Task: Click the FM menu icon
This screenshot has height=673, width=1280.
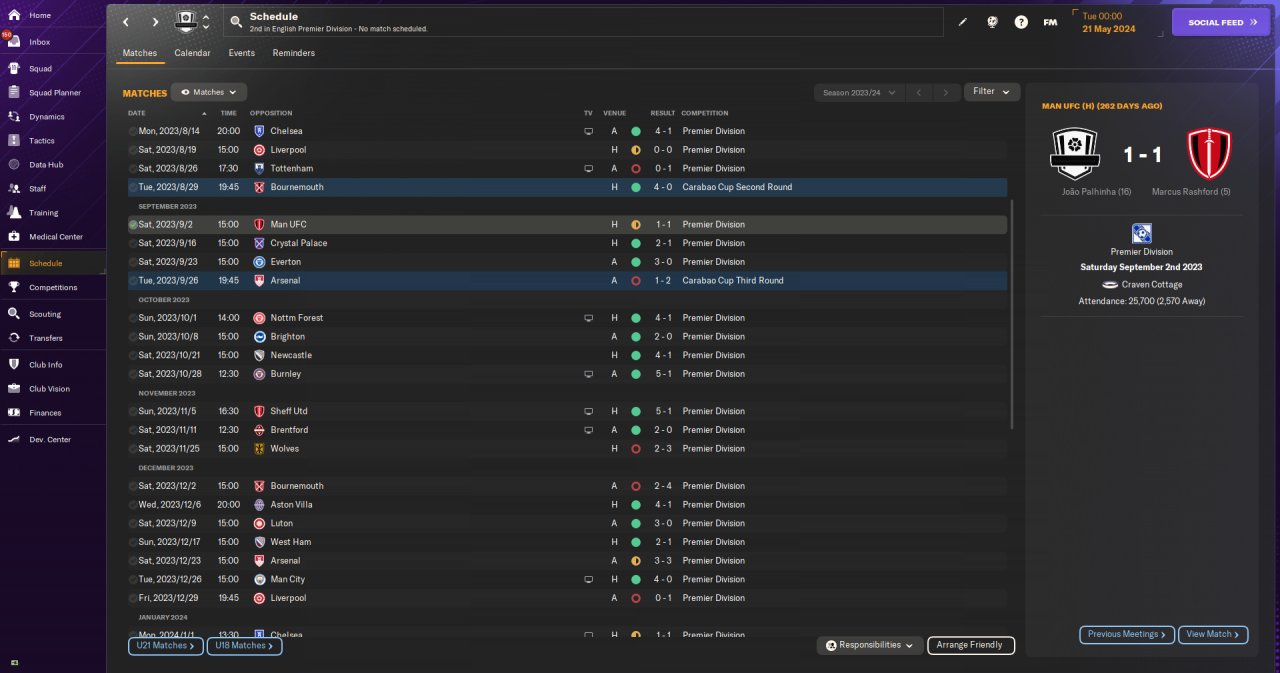Action: pos(1050,22)
